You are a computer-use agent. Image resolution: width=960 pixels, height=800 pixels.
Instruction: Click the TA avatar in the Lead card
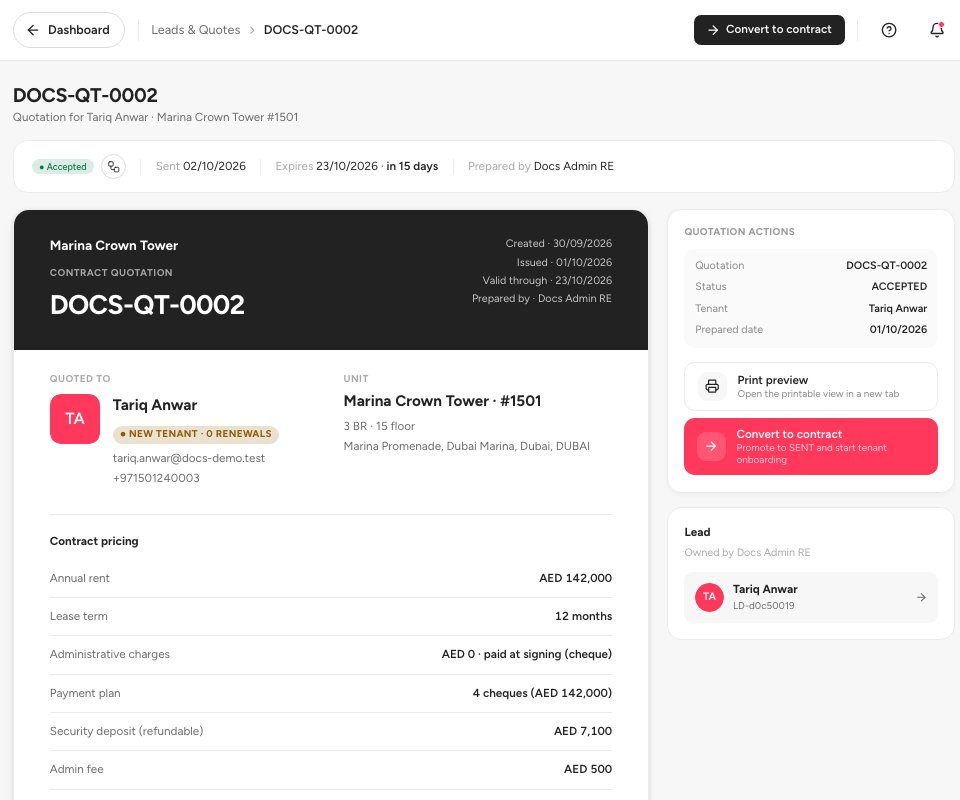click(x=709, y=597)
